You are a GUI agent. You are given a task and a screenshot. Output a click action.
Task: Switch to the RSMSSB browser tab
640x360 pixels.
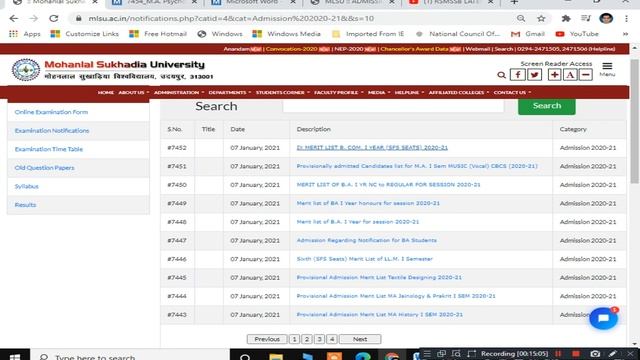tap(451, 2)
